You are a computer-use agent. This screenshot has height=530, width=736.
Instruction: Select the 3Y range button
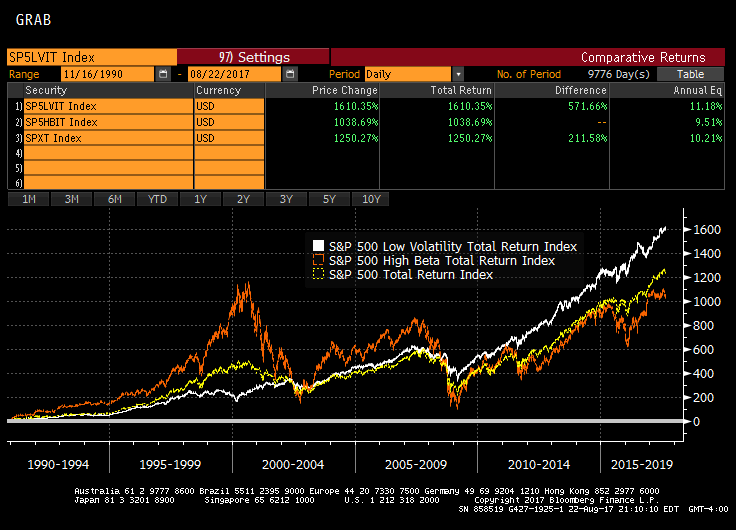coord(286,199)
